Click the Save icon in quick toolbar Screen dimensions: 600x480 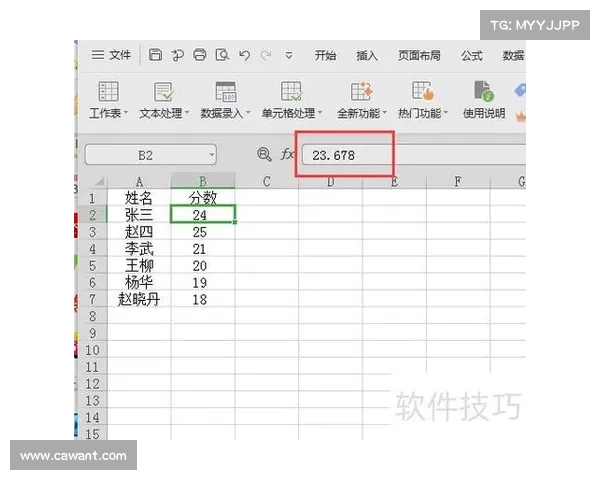tap(155, 55)
